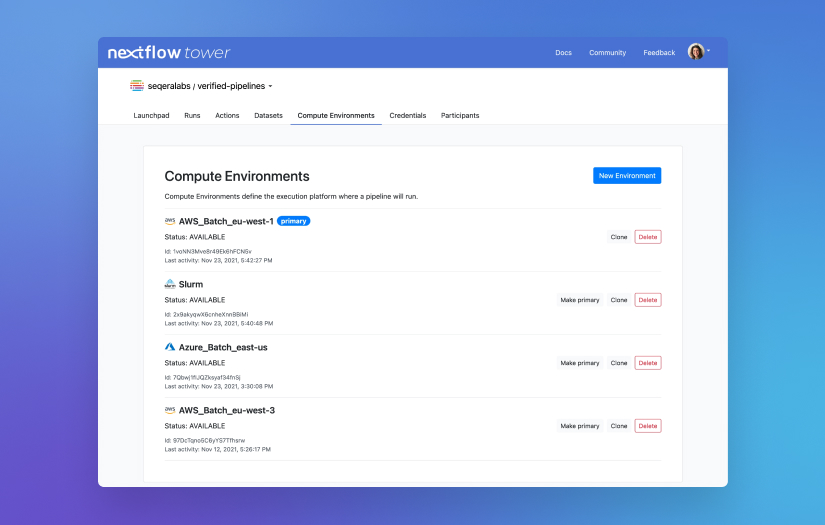Click Last activity Nov 23, 2021, 5:42:27 PM

click(x=218, y=260)
